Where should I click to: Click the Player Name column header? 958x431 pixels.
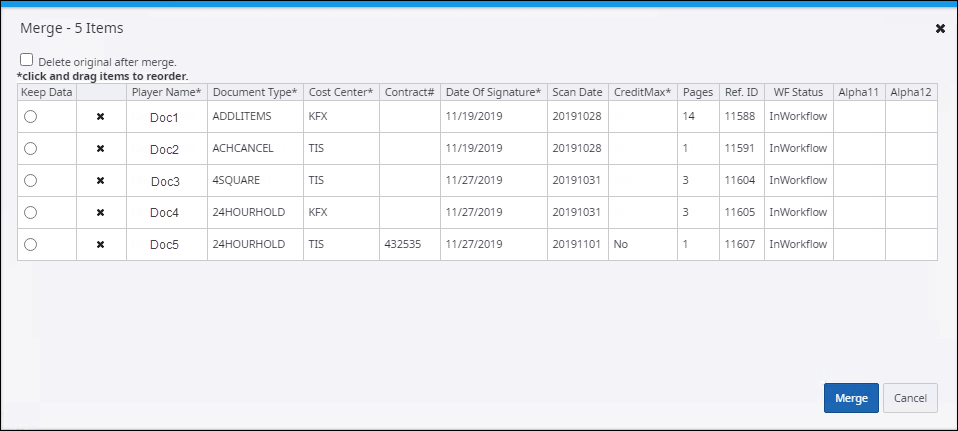pos(166,92)
